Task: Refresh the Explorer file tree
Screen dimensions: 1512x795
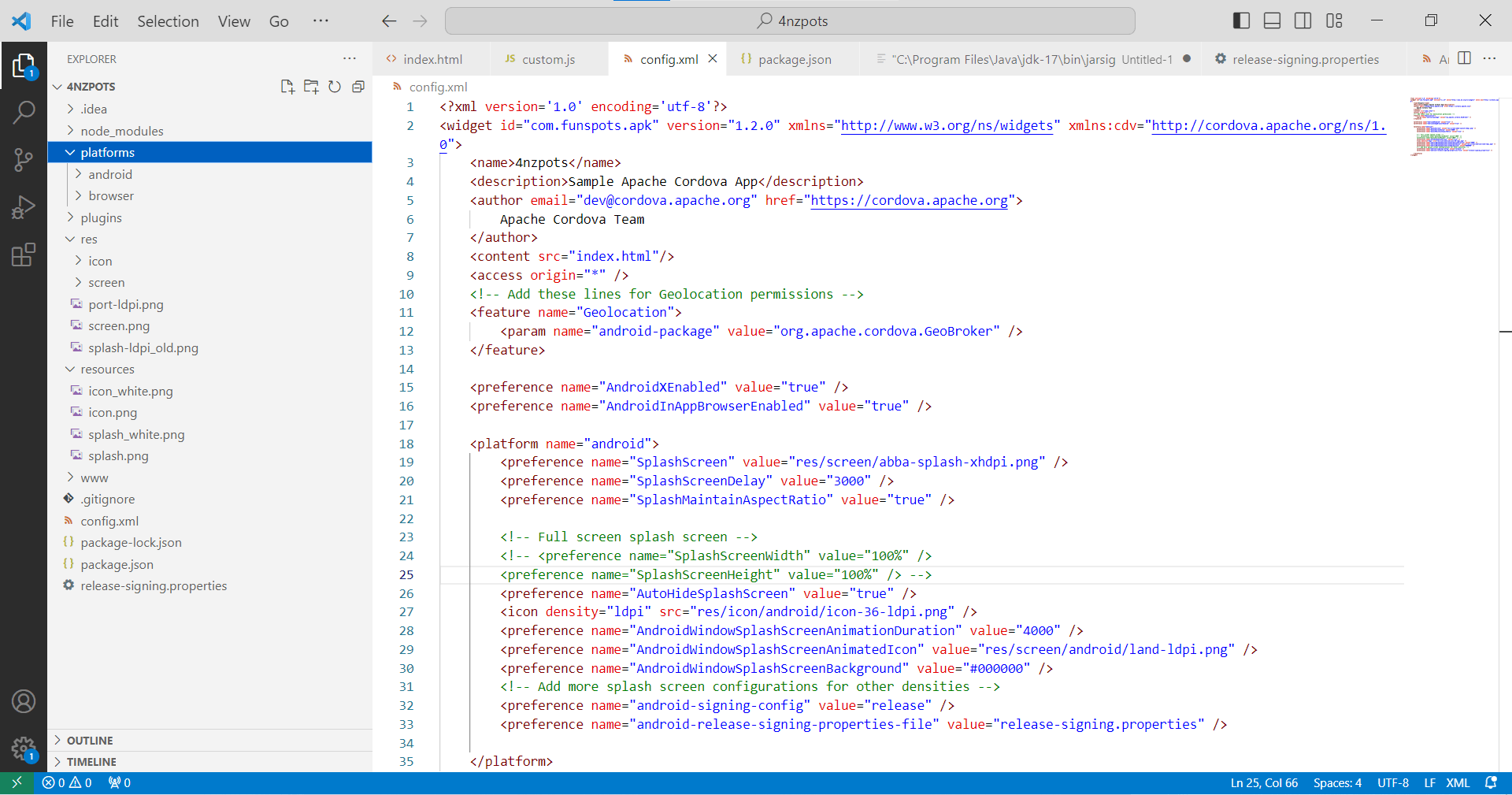Action: tap(335, 87)
